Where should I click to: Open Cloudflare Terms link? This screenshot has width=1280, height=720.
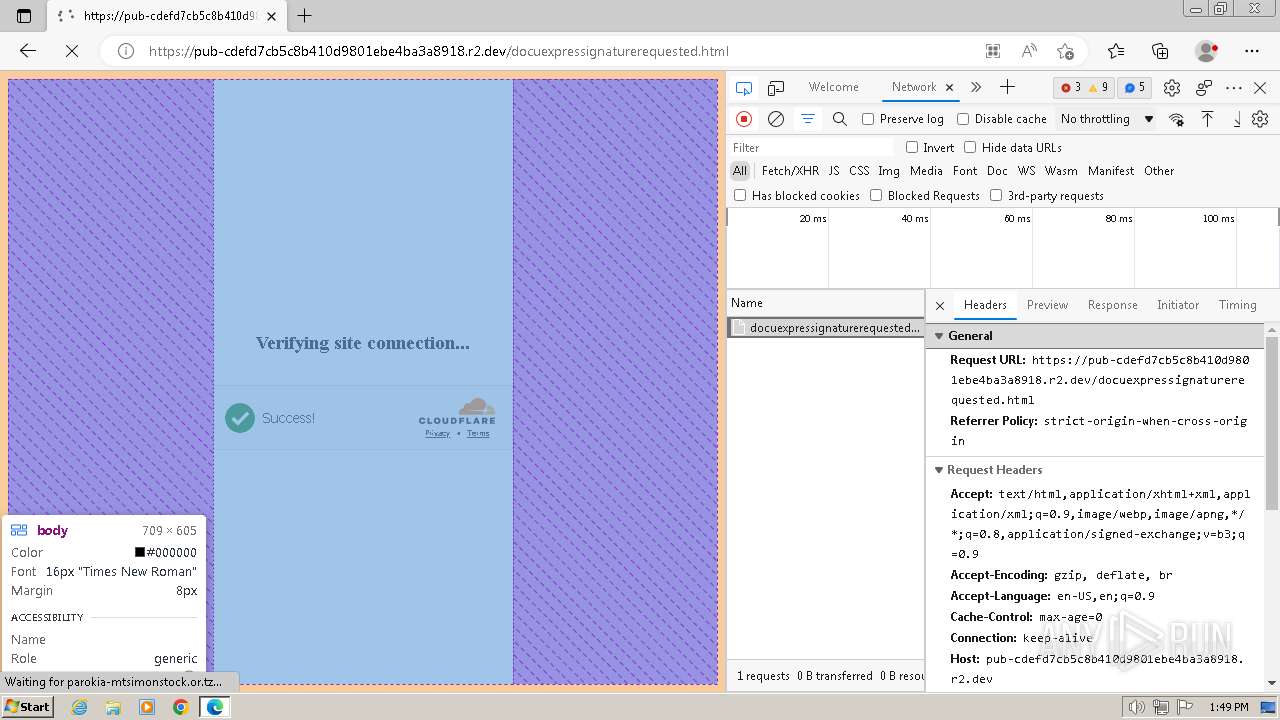(478, 433)
